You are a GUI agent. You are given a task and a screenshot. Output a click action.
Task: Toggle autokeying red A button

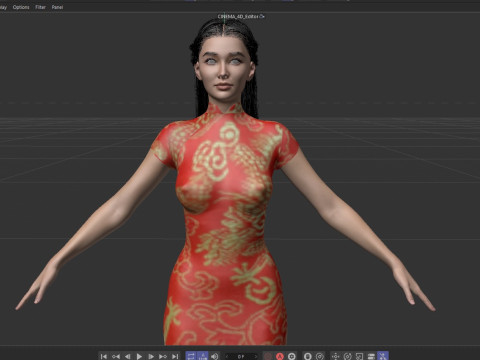pyautogui.click(x=280, y=356)
